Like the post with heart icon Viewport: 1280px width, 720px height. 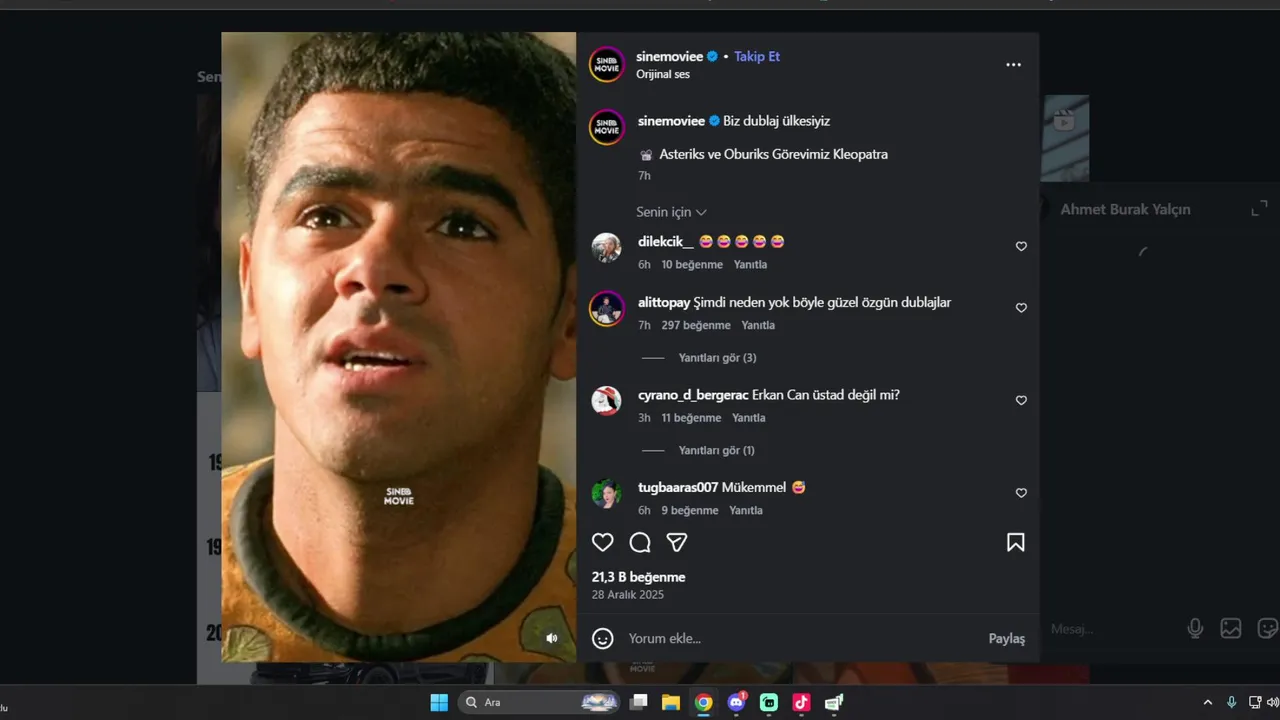coord(602,542)
